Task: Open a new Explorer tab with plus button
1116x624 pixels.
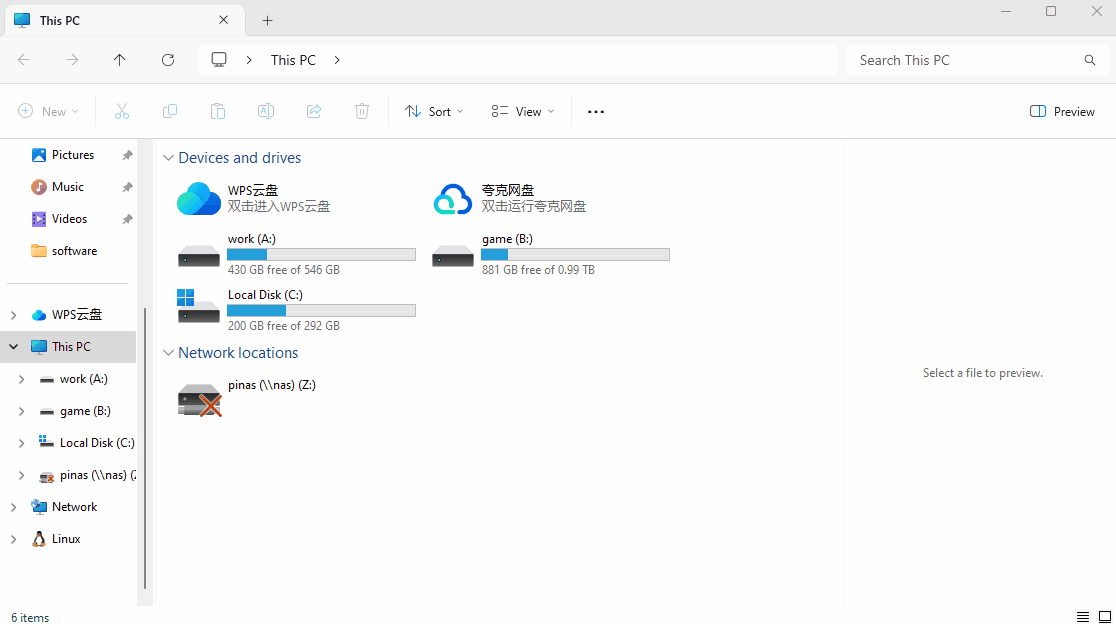Action: coord(266,20)
